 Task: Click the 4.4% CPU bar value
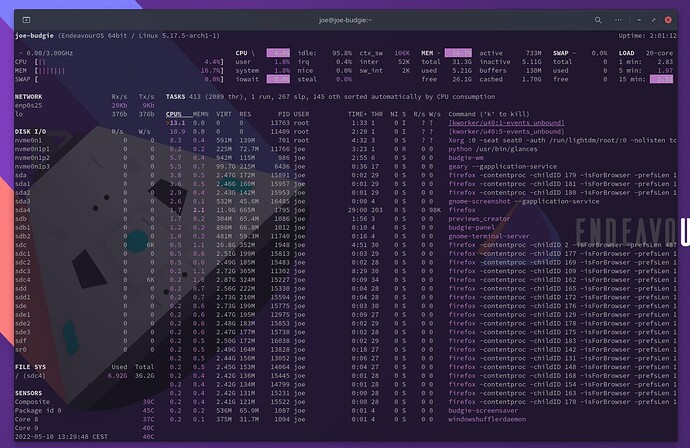click(x=213, y=62)
